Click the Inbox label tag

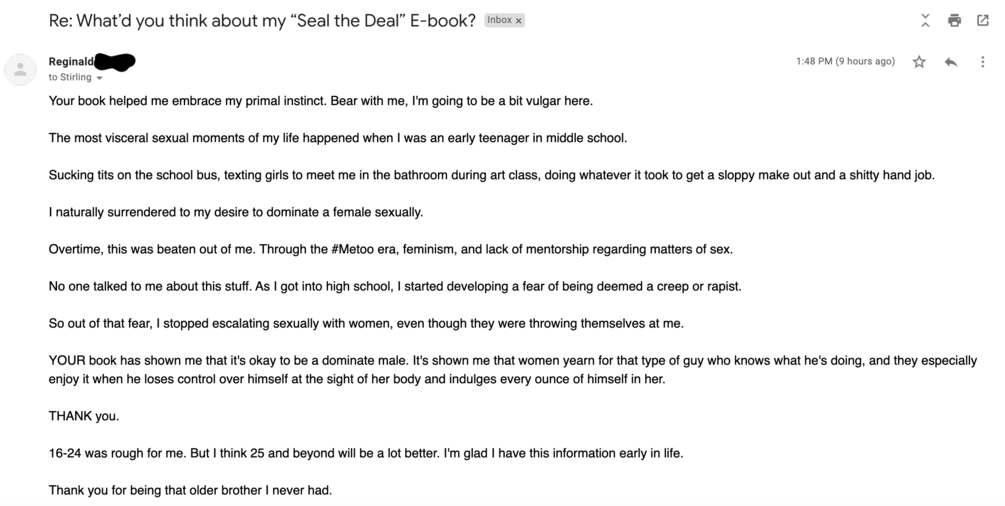click(499, 20)
